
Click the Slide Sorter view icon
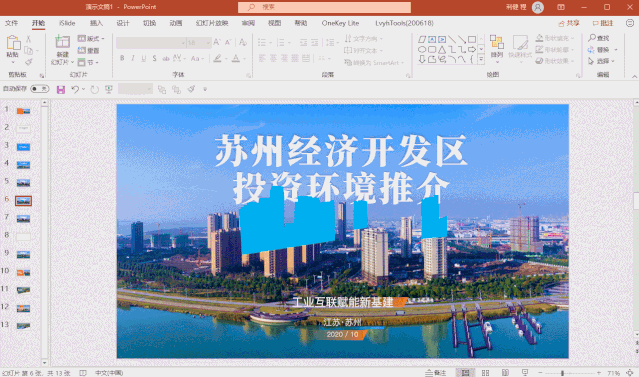coord(485,373)
